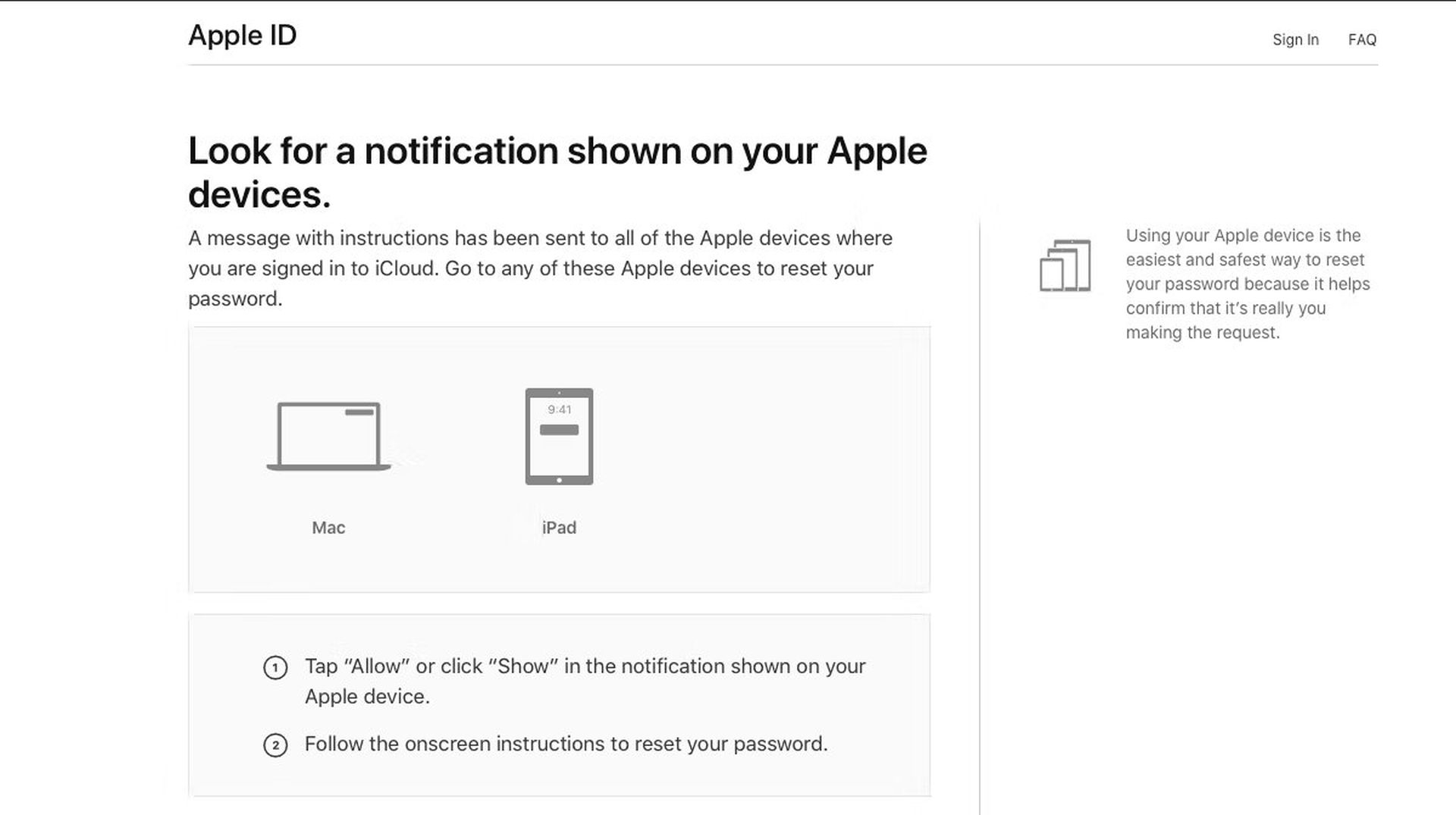1456x815 pixels.
Task: Click step two numbered circle
Action: 275,745
